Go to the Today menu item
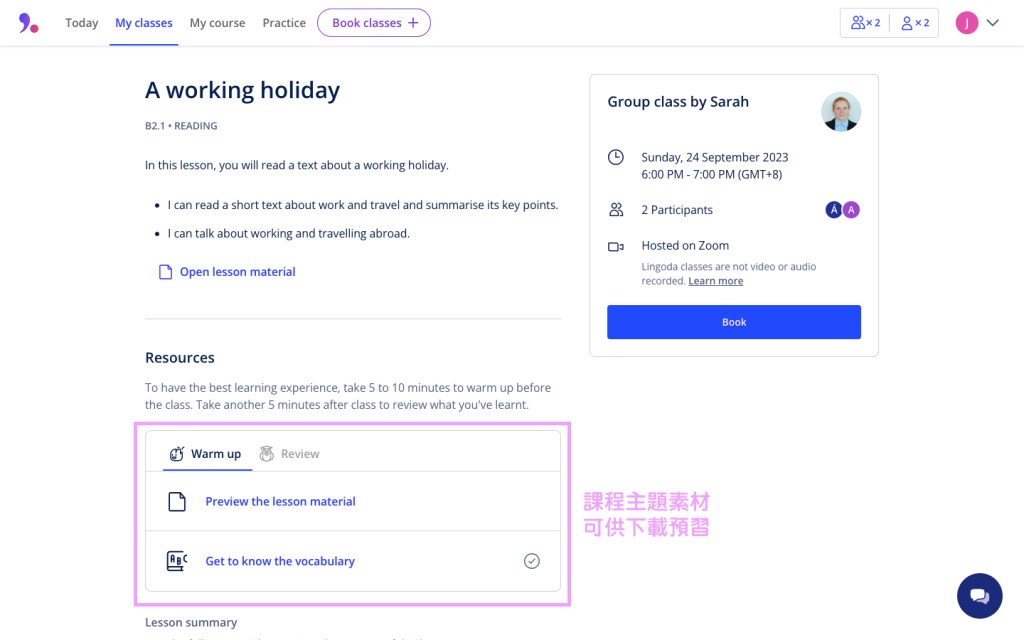The height and width of the screenshot is (640, 1024). tap(82, 23)
